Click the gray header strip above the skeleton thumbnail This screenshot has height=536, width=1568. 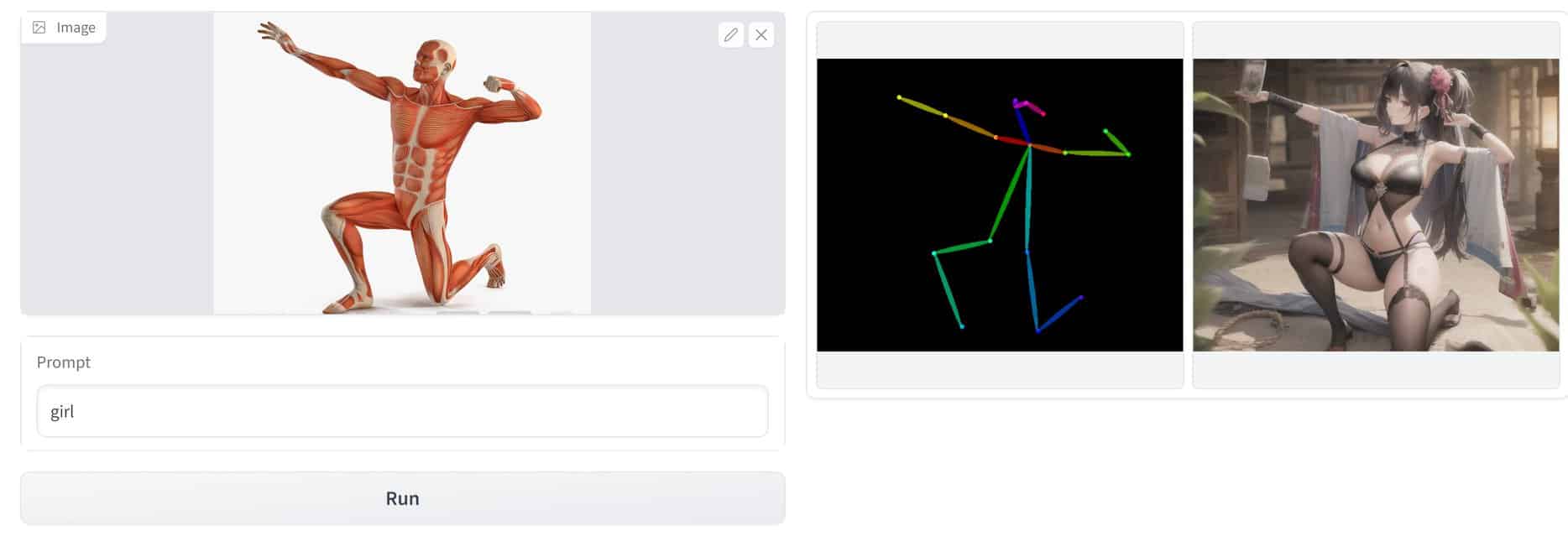(1000, 40)
